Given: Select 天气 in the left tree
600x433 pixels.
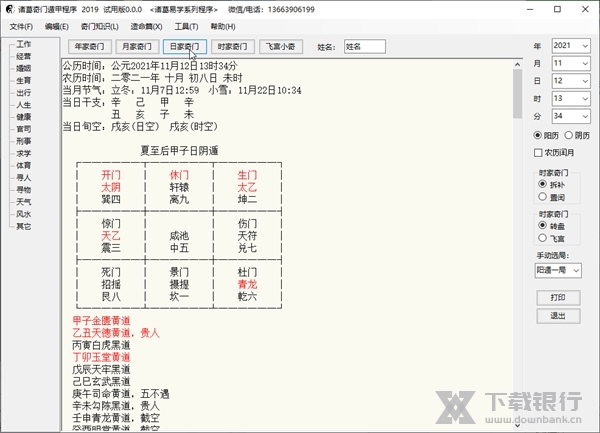Looking at the screenshot, I should [x=23, y=202].
